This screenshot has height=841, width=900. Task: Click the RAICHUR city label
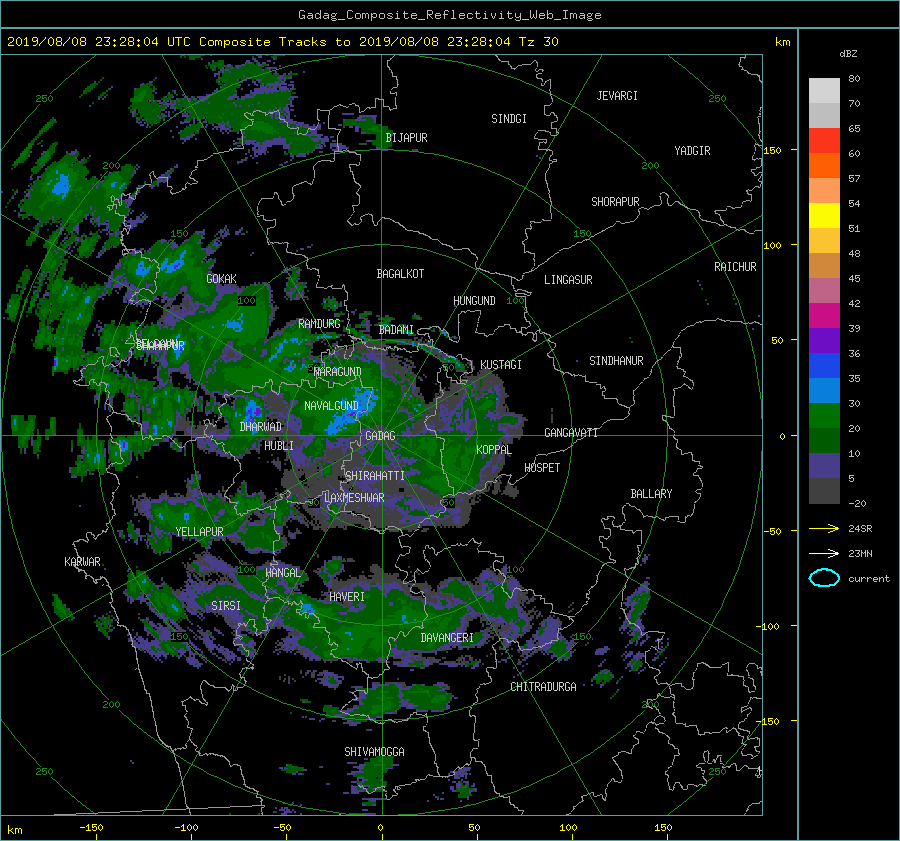tap(735, 267)
